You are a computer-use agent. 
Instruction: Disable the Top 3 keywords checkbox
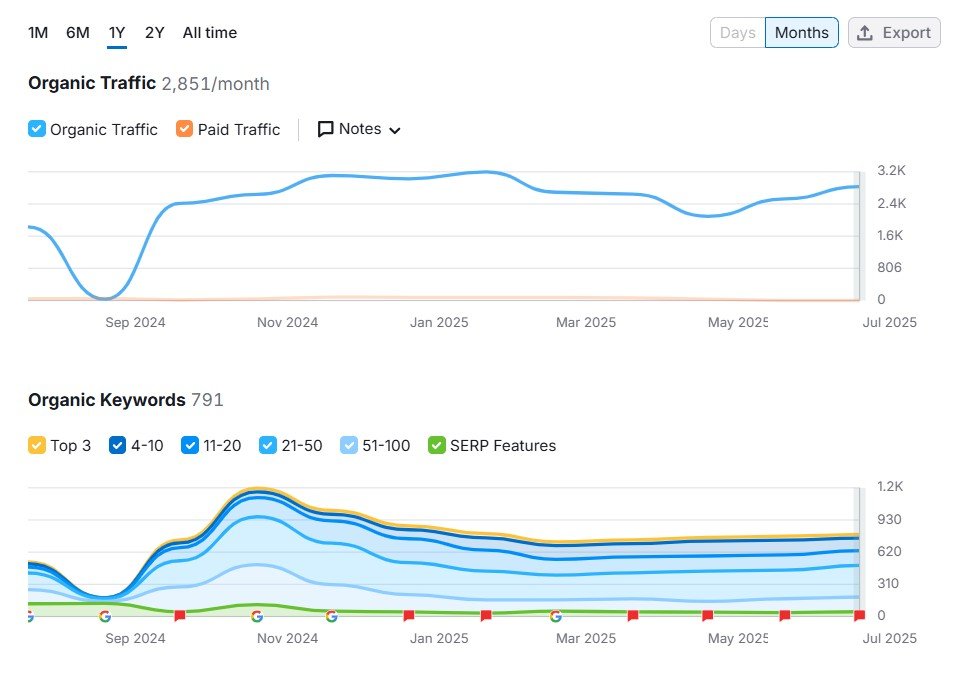click(x=37, y=445)
